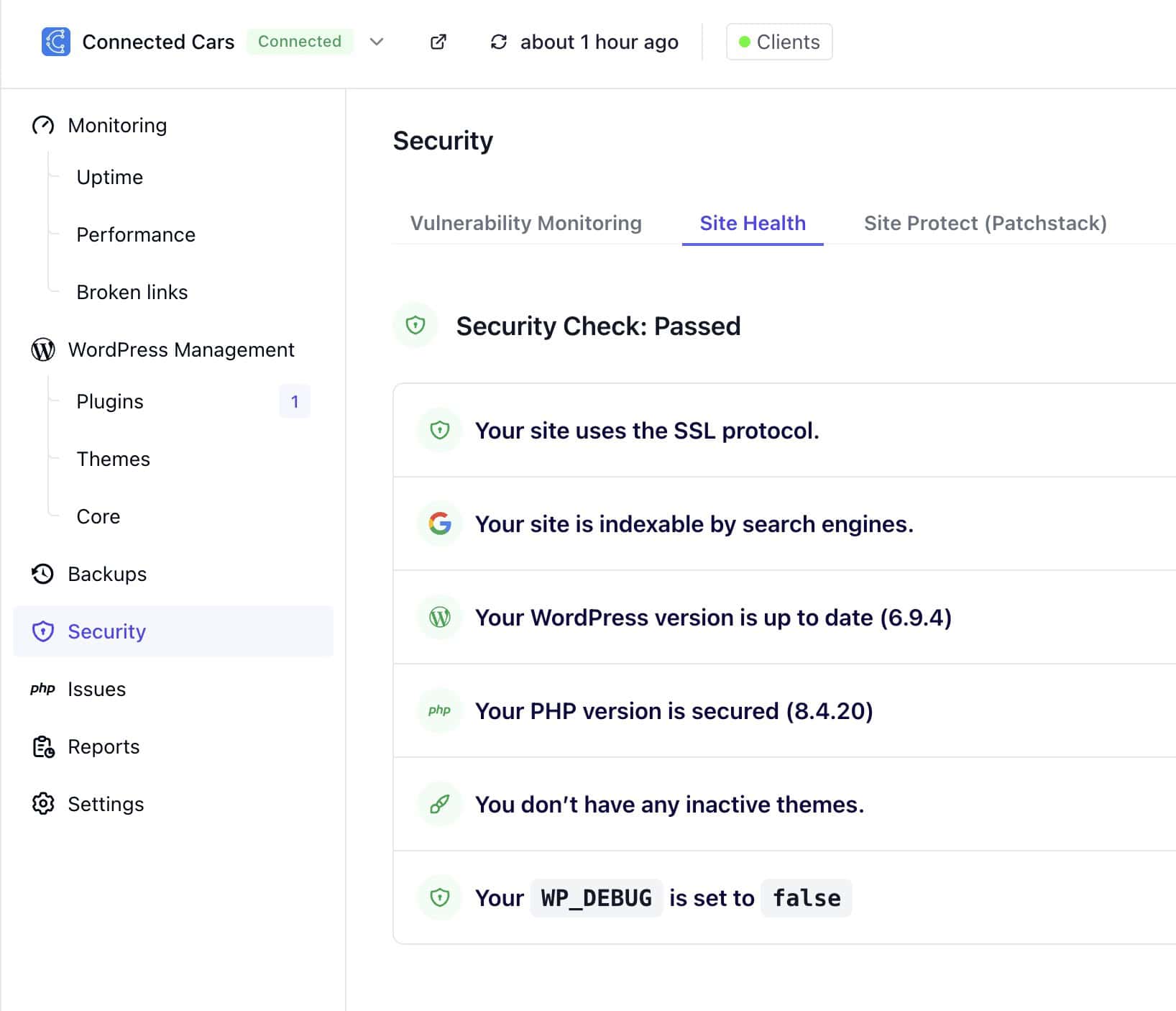
Task: Select Broken links in sidebar
Action: 132,292
